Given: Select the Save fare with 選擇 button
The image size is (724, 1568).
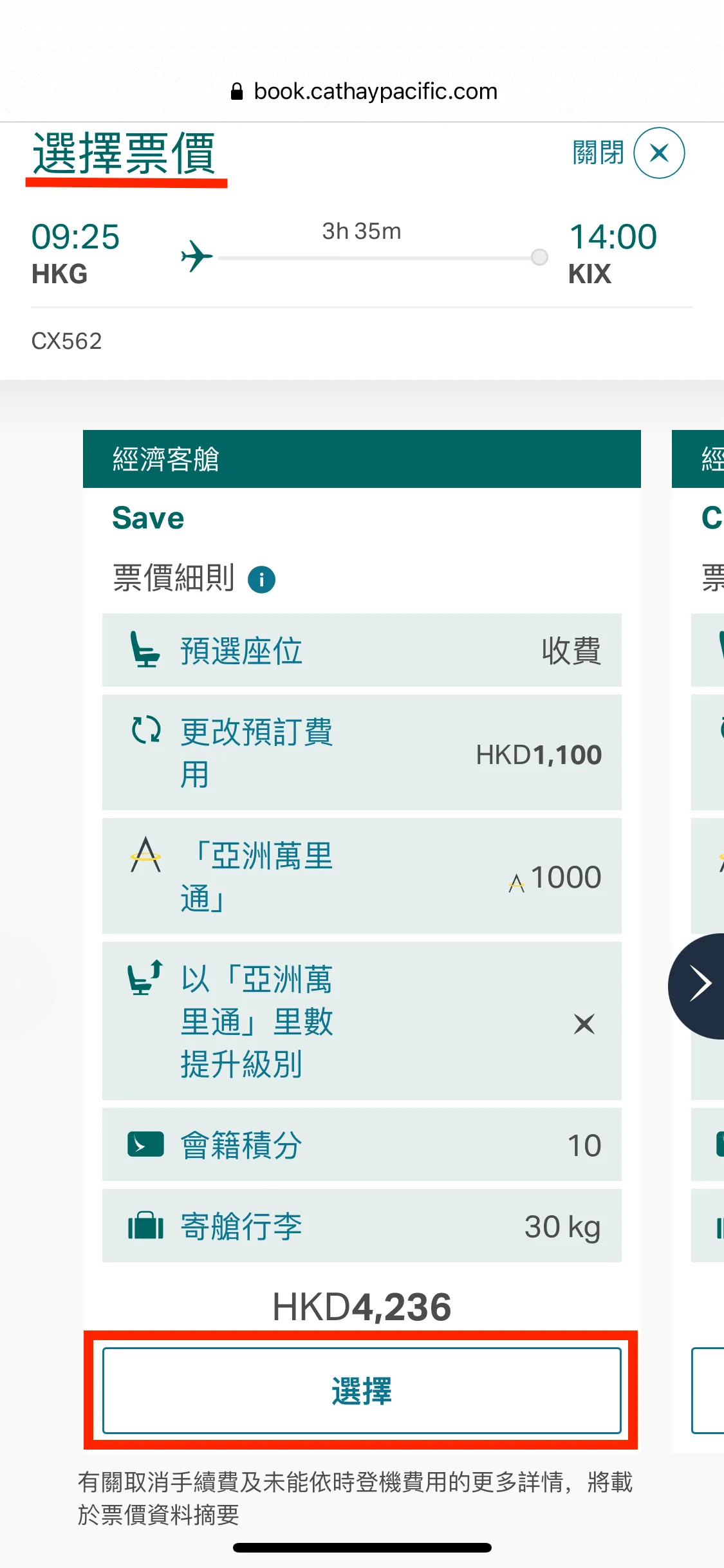Looking at the screenshot, I should [362, 1390].
